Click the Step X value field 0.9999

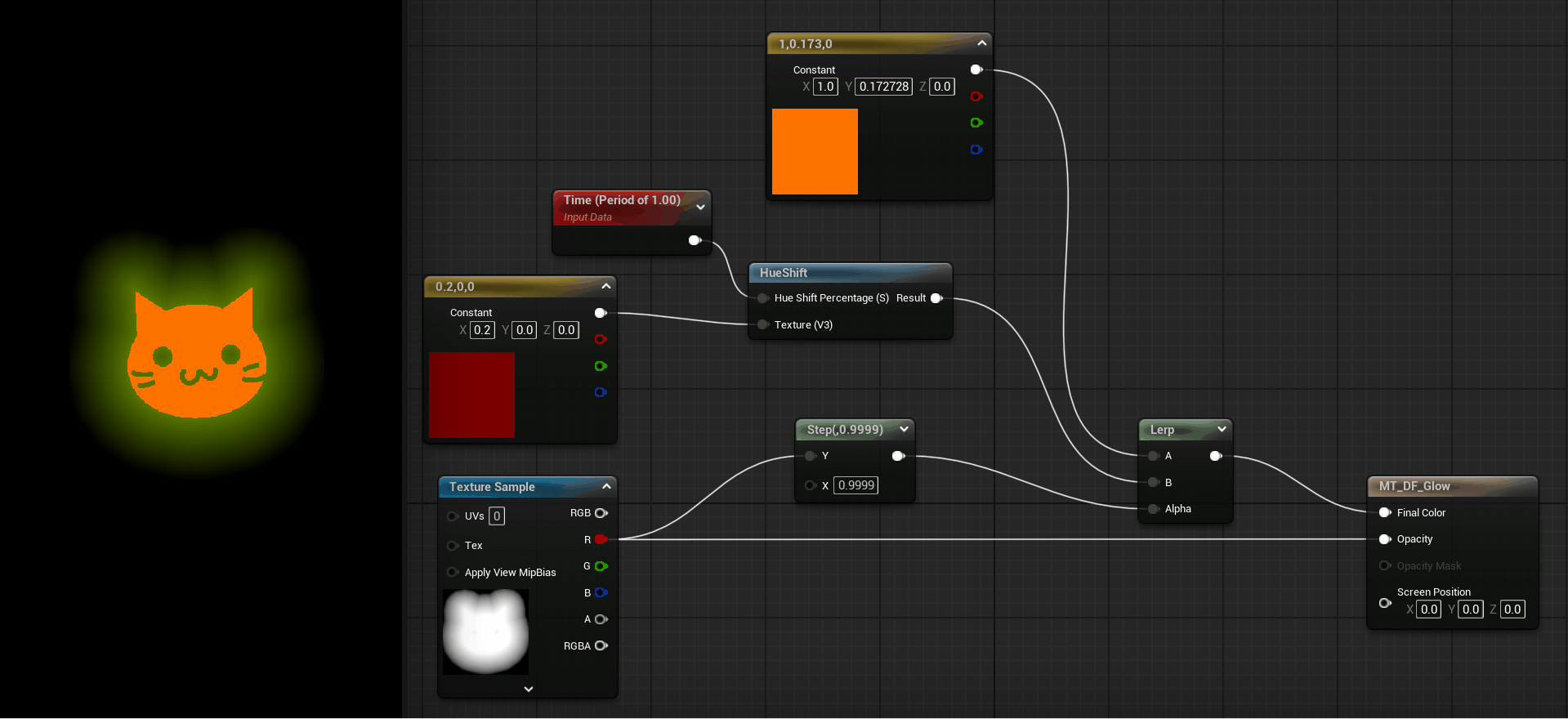click(x=855, y=485)
